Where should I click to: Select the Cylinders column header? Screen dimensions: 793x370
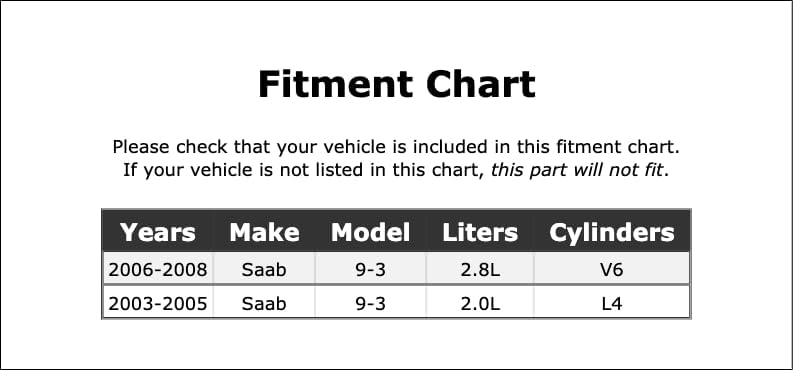611,233
